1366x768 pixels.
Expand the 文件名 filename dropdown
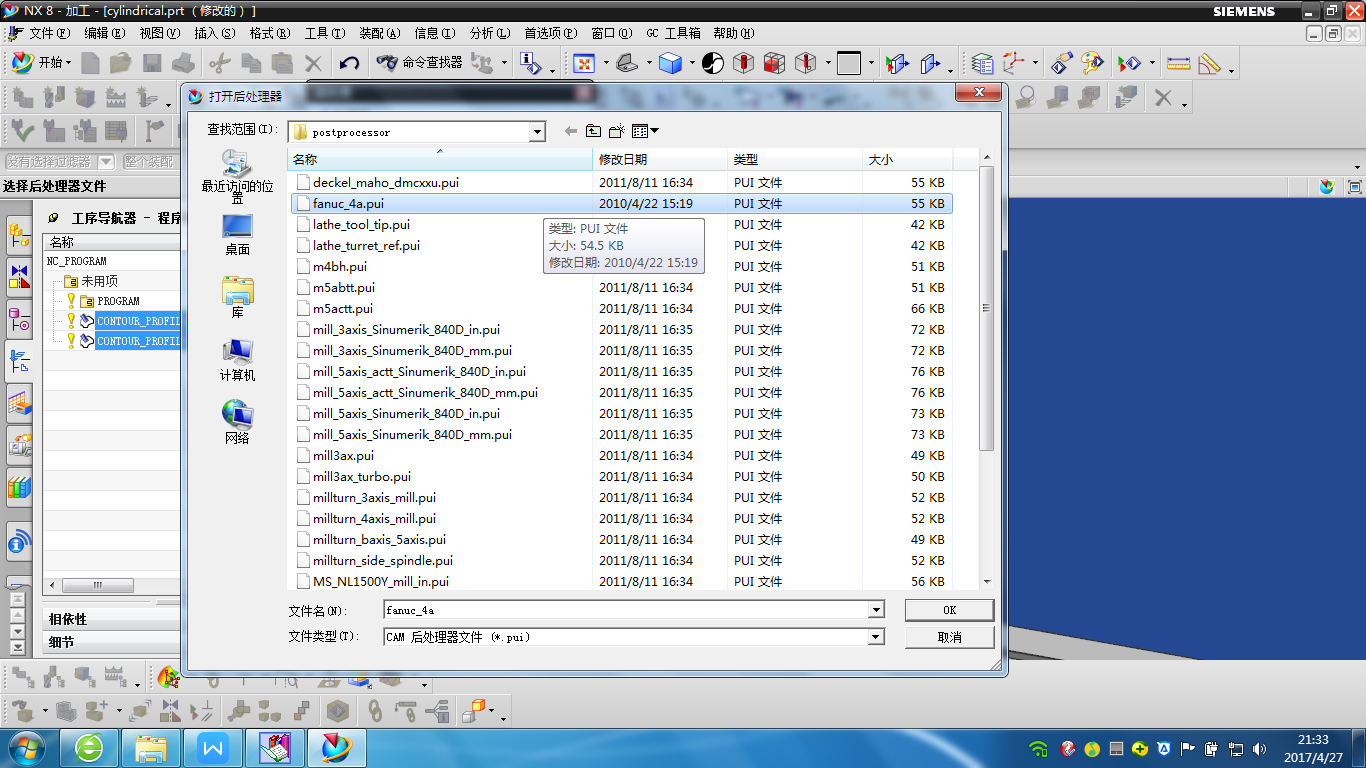(877, 610)
